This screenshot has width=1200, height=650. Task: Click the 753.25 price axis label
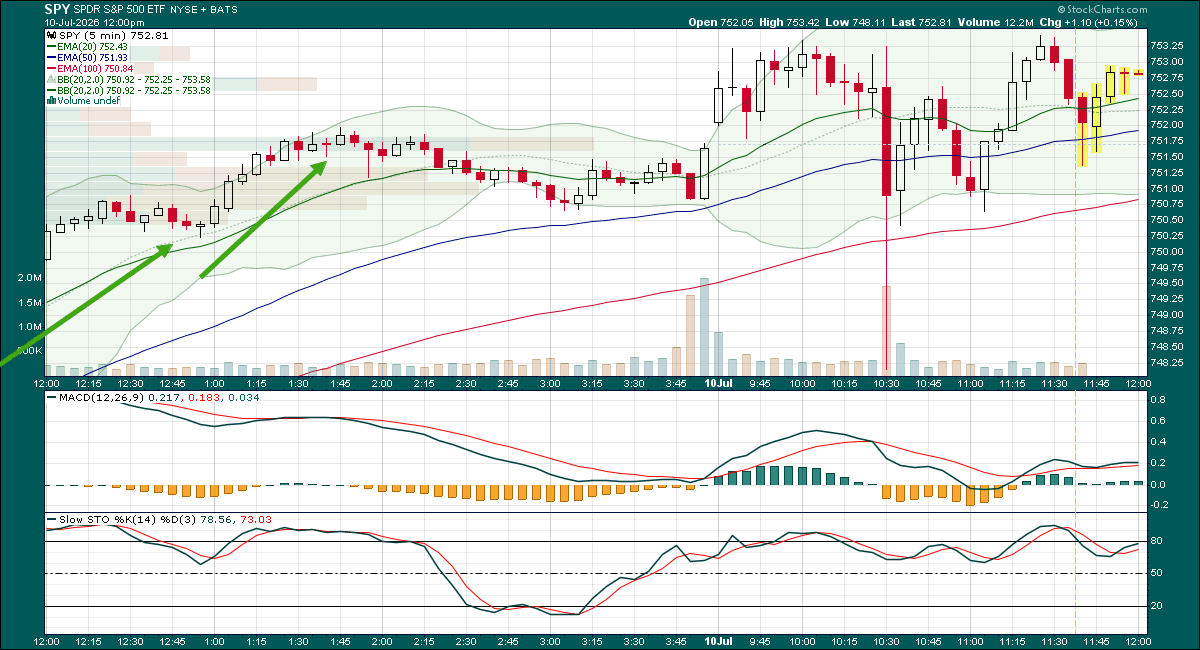1167,45
